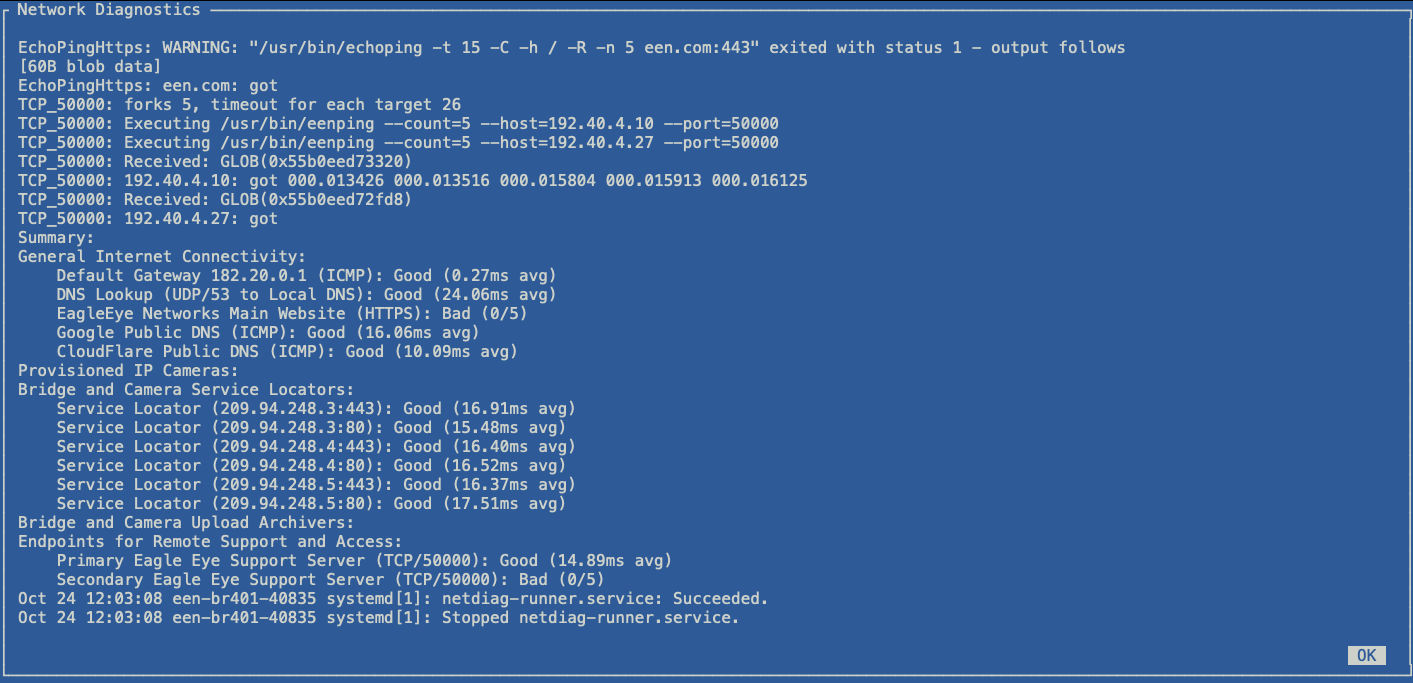The width and height of the screenshot is (1413, 683).
Task: Click Provisioned IP Cameras heading
Action: tap(128, 371)
